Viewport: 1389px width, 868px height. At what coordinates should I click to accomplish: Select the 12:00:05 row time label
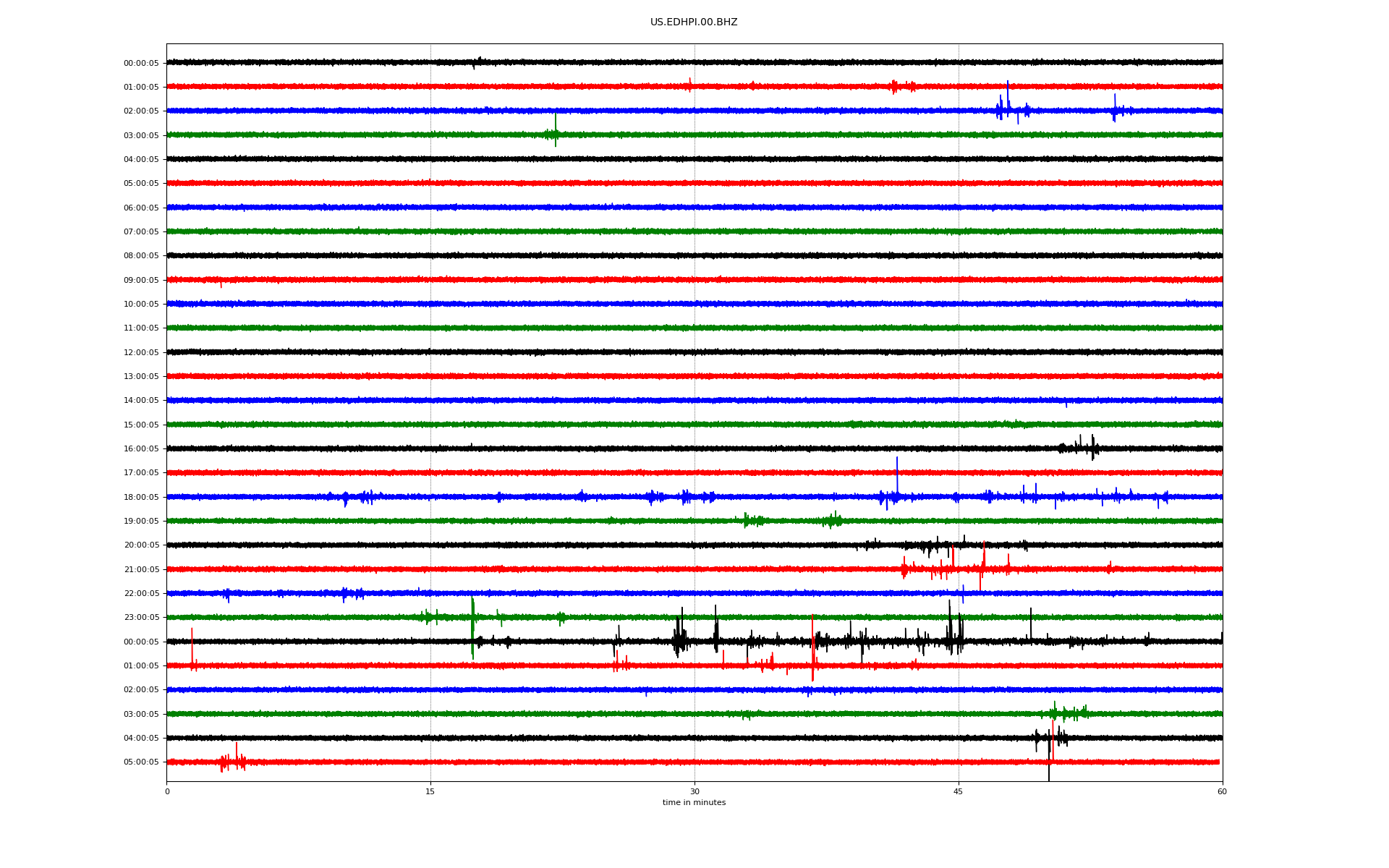click(x=141, y=353)
